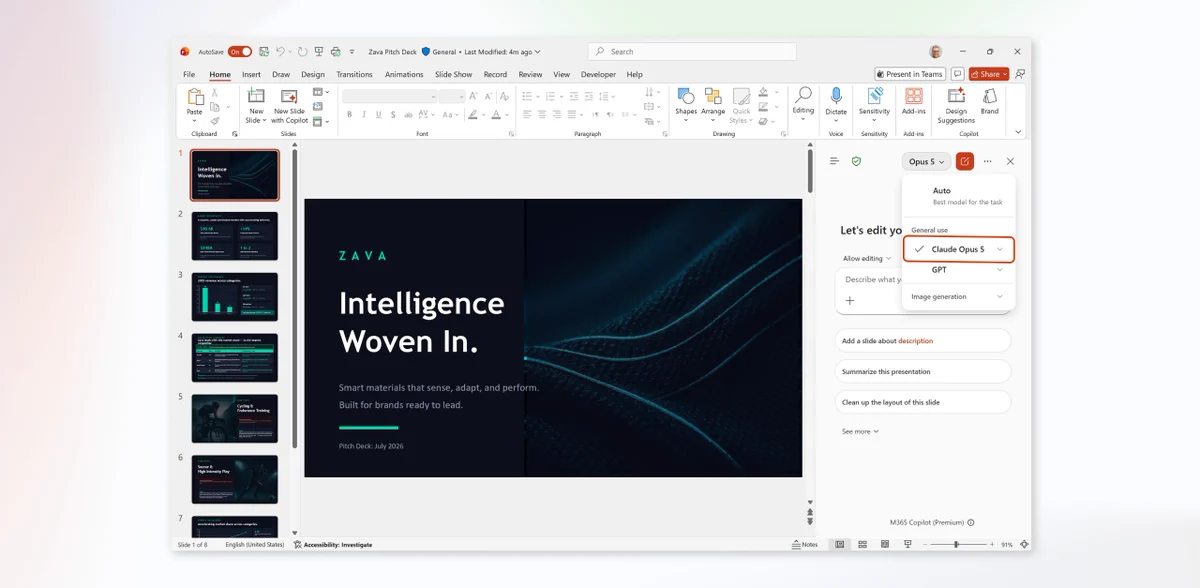Click the three-dots more options in Copilot pane
Viewport: 1200px width, 588px height.
pos(988,161)
